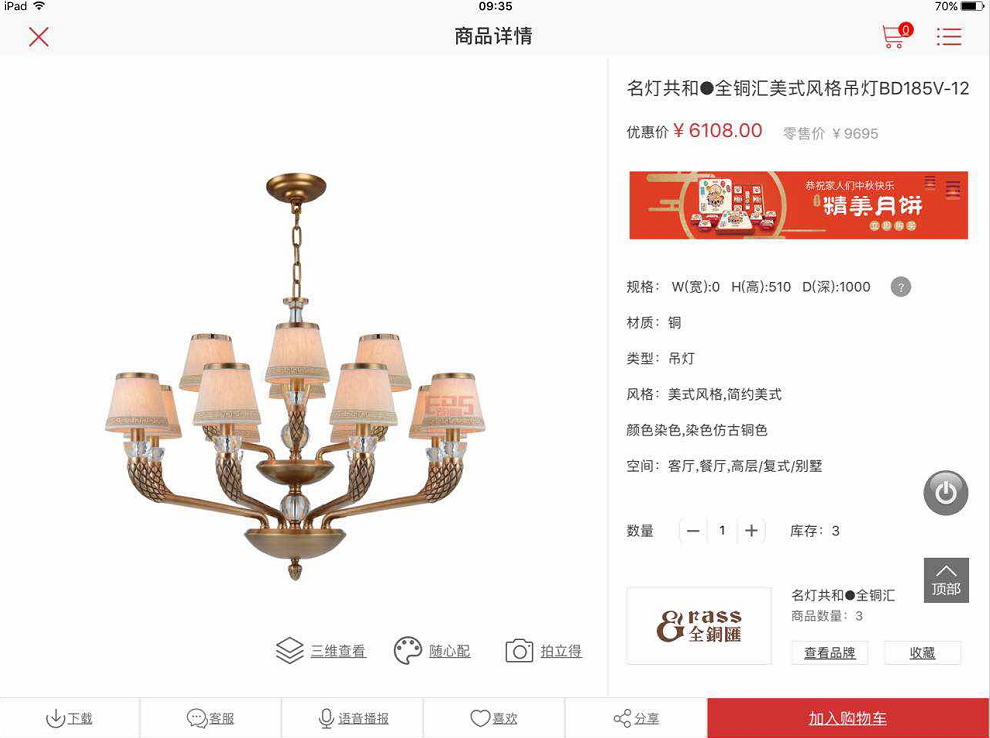
Task: Start 语音播报 voice broadcast
Action: coord(352,718)
